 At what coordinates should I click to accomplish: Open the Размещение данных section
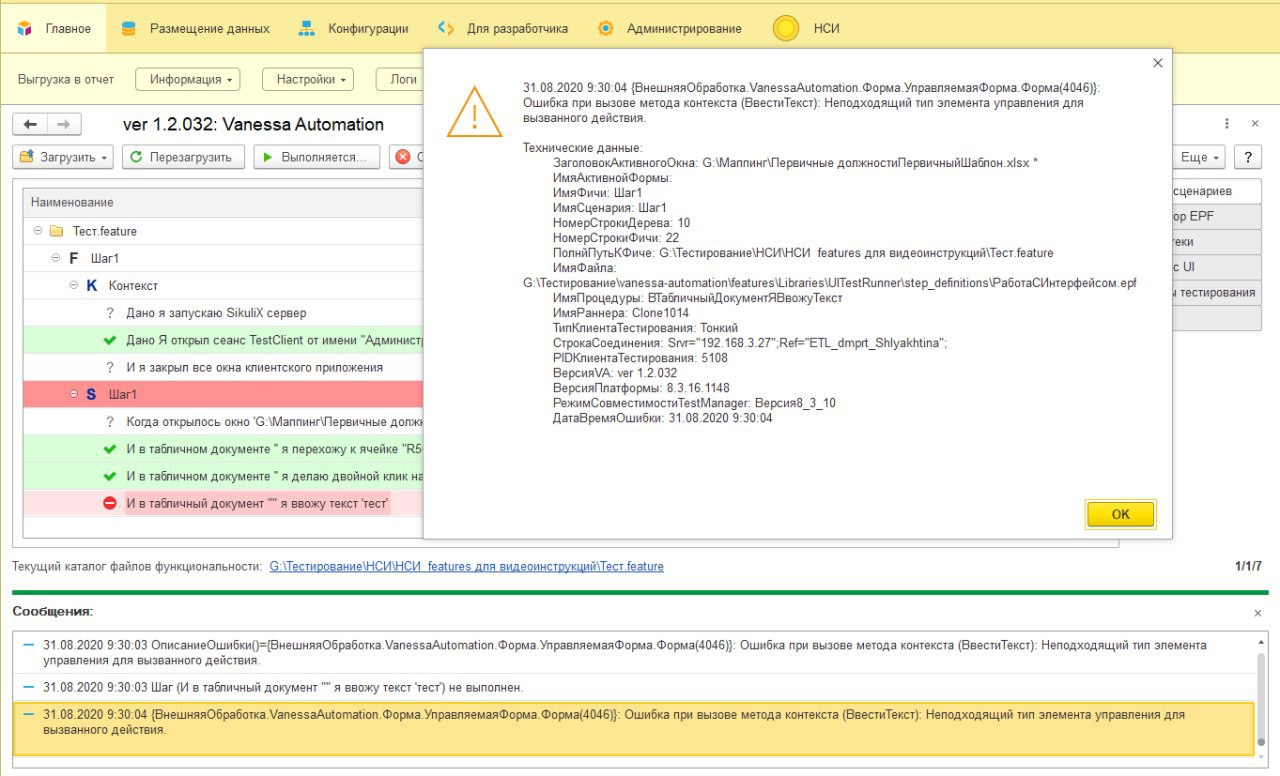coord(195,28)
